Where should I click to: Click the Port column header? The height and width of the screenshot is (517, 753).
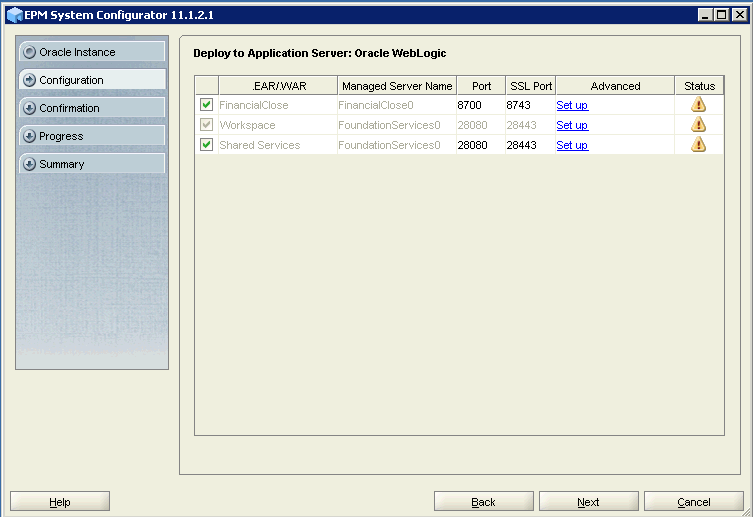481,86
